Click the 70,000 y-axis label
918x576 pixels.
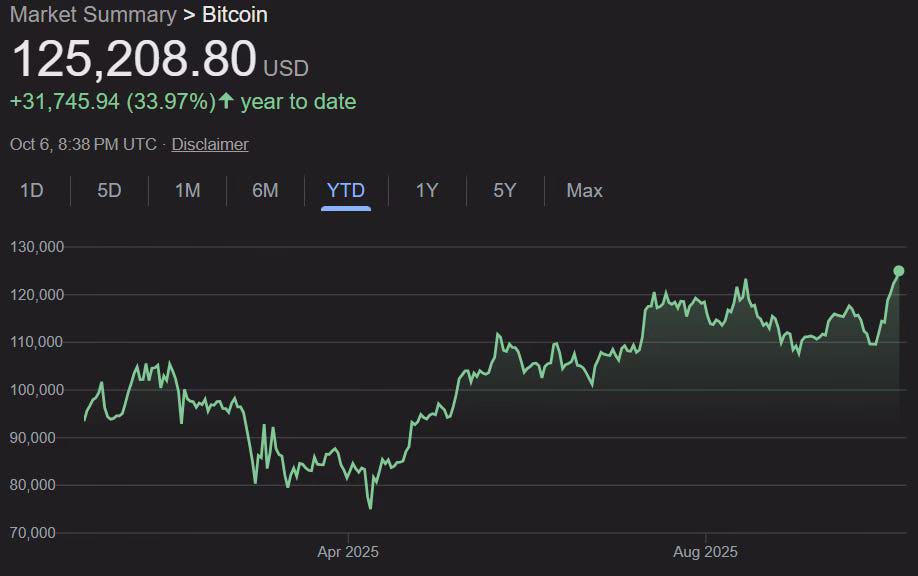(x=33, y=533)
